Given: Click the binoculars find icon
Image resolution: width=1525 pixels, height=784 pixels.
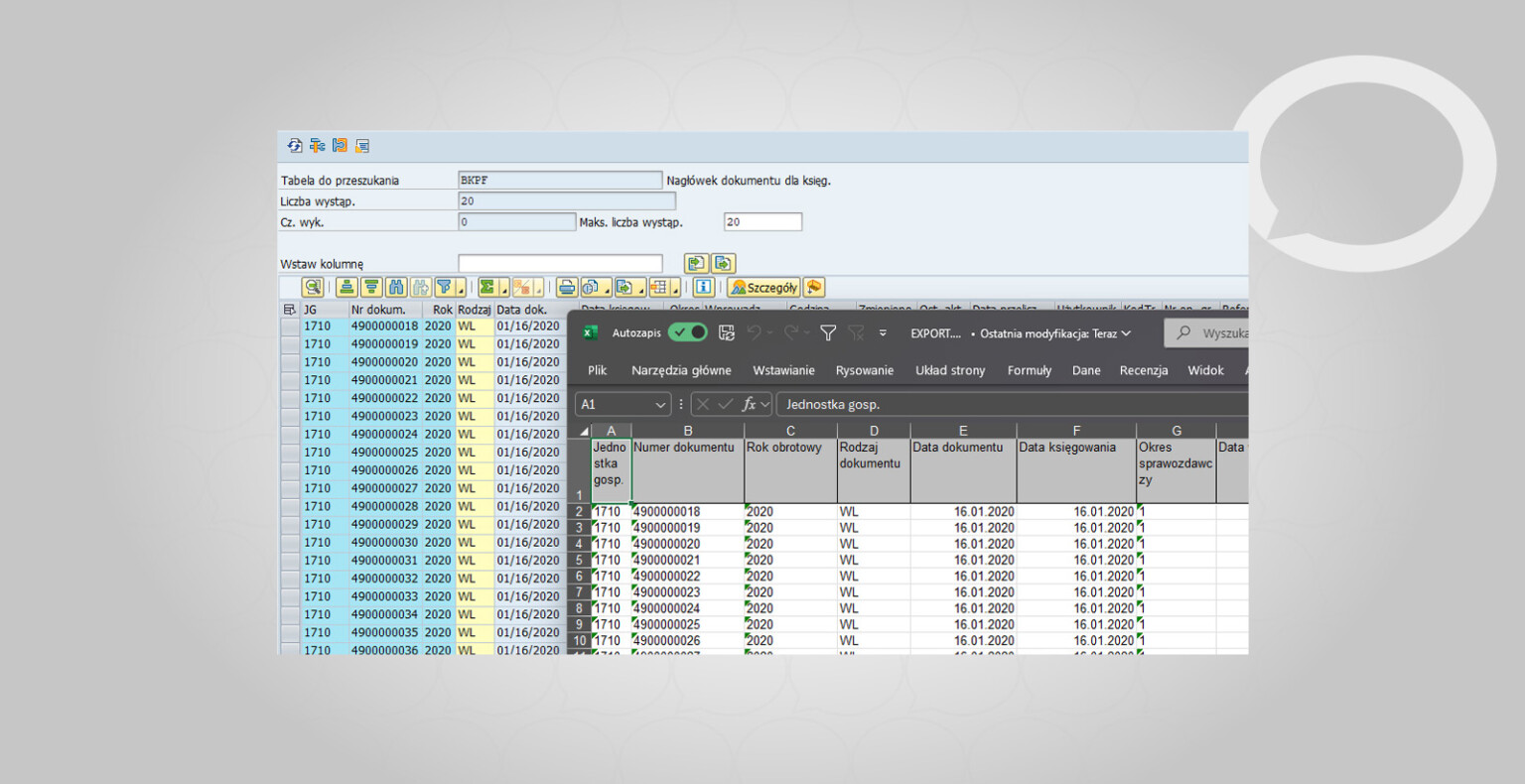Looking at the screenshot, I should [396, 287].
